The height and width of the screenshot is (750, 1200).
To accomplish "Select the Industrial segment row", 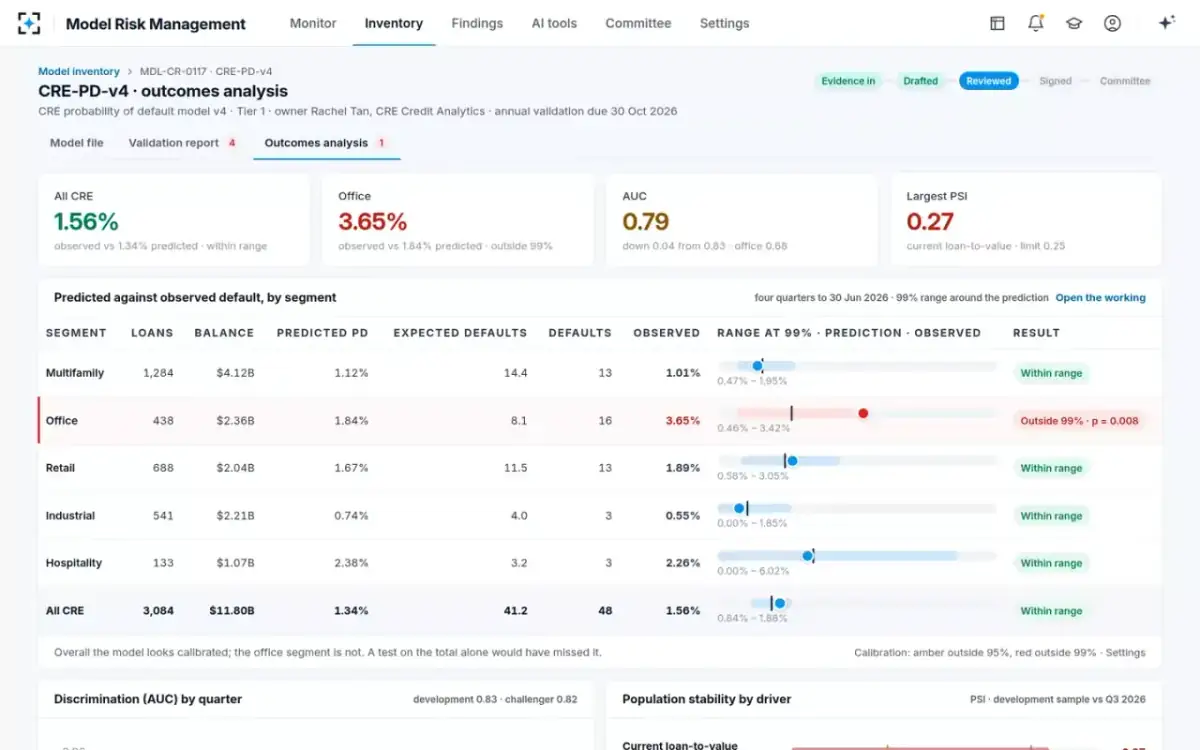I will click(600, 516).
